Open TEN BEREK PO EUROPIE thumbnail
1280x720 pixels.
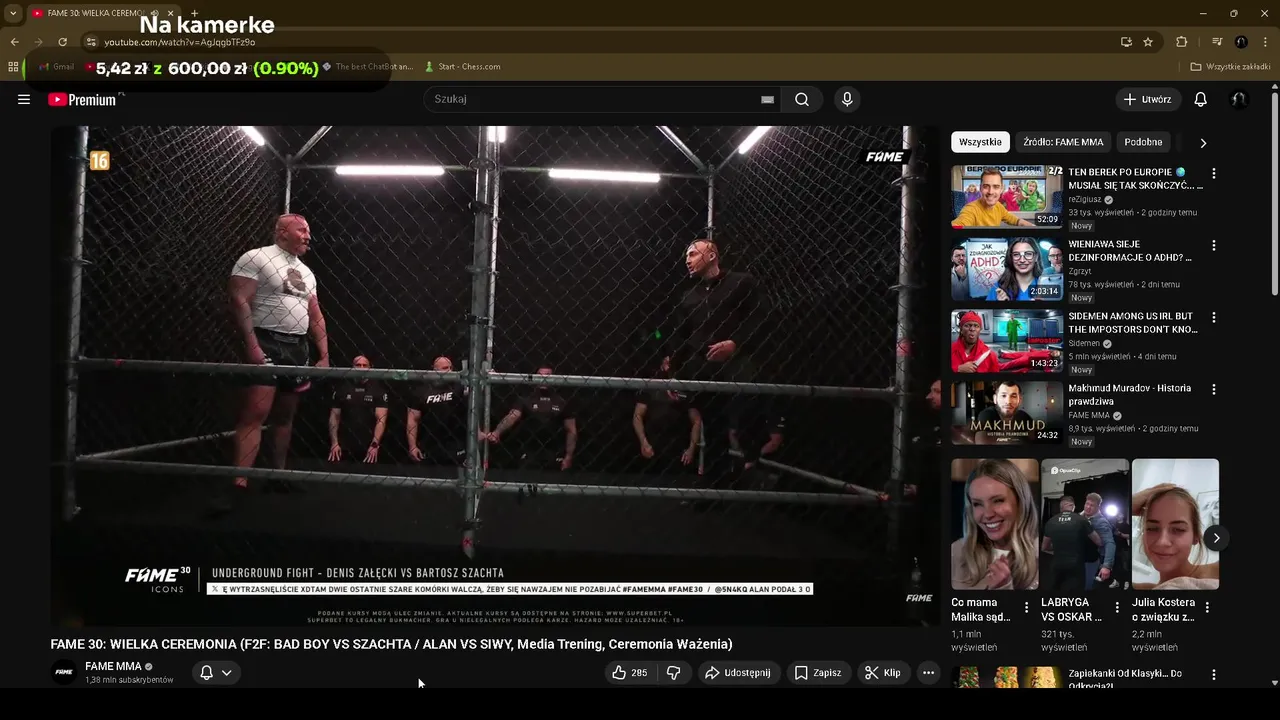coord(1006,197)
